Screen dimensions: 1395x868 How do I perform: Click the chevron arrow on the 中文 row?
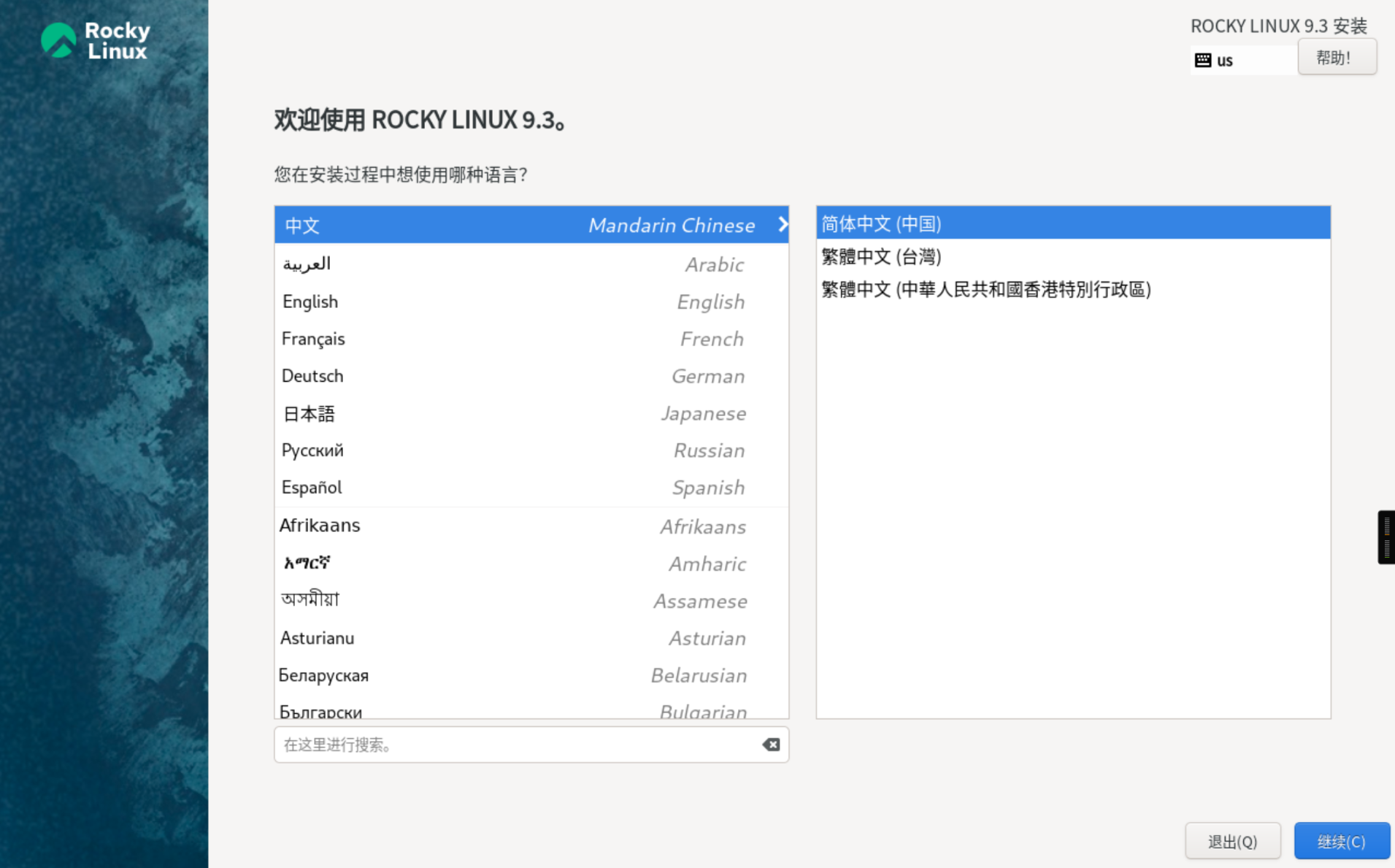pyautogui.click(x=783, y=224)
